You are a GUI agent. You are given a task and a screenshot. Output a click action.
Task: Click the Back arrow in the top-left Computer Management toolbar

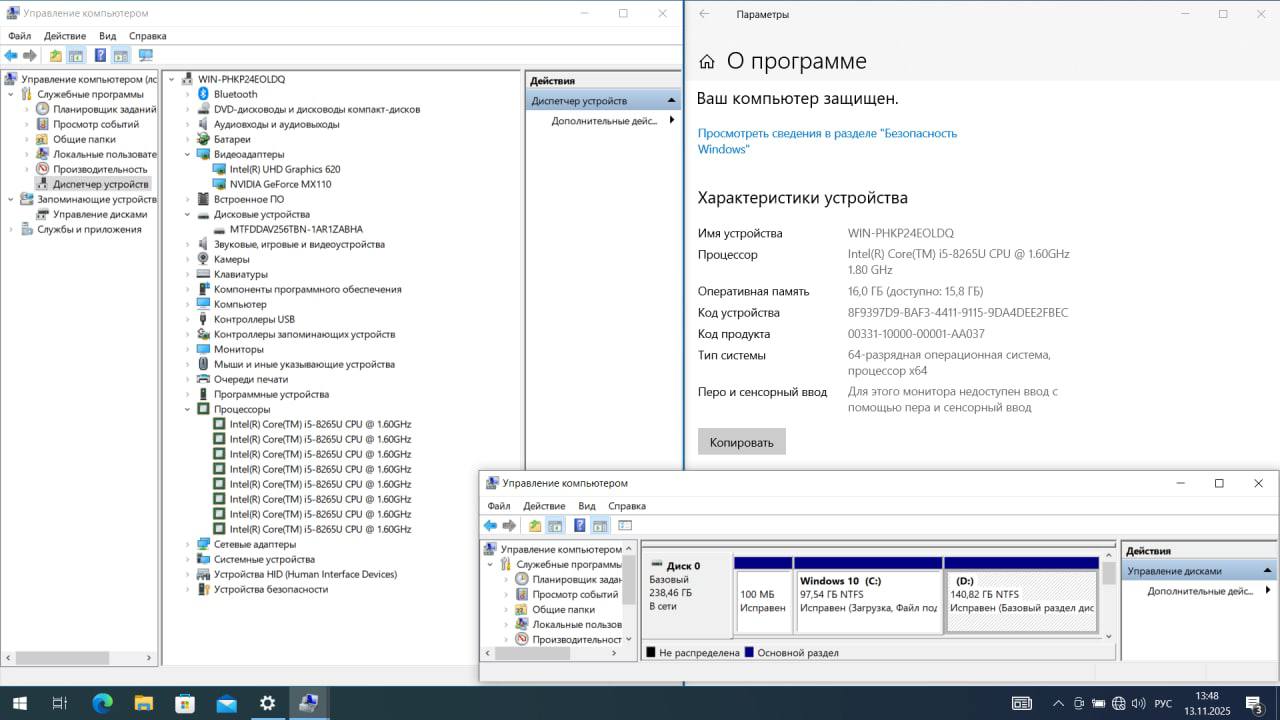[11, 55]
